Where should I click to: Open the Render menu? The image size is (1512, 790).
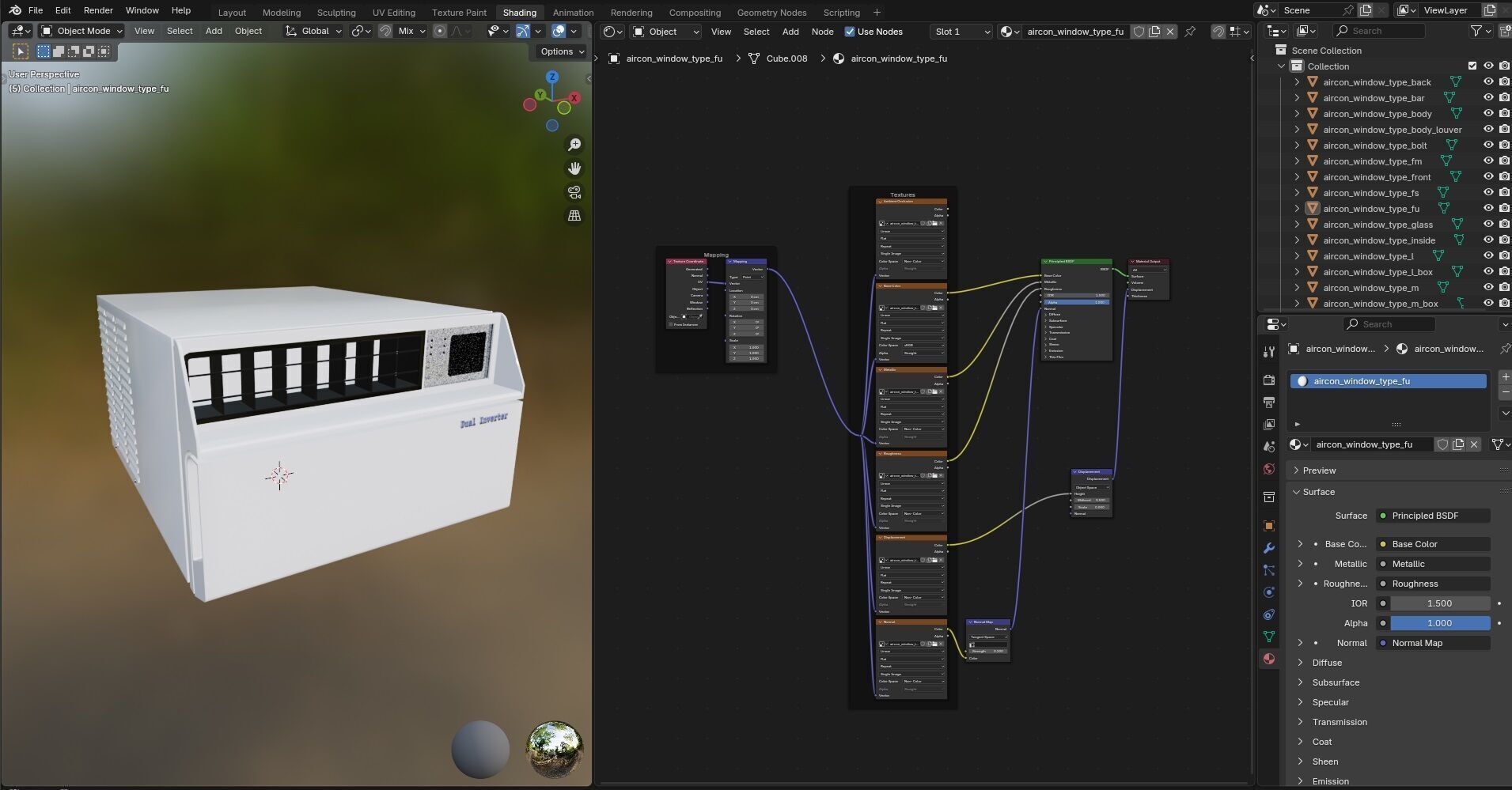pyautogui.click(x=98, y=10)
